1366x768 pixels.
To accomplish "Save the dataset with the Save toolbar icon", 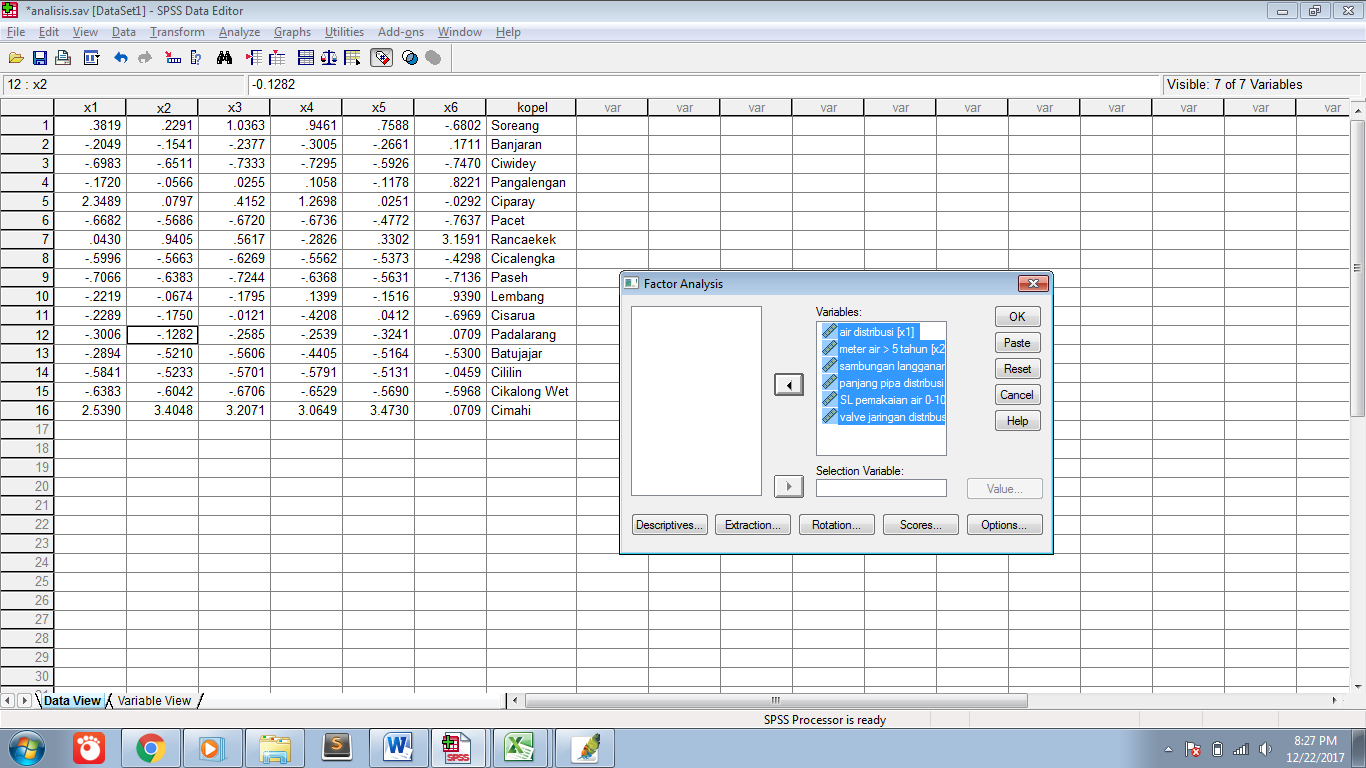I will point(40,57).
